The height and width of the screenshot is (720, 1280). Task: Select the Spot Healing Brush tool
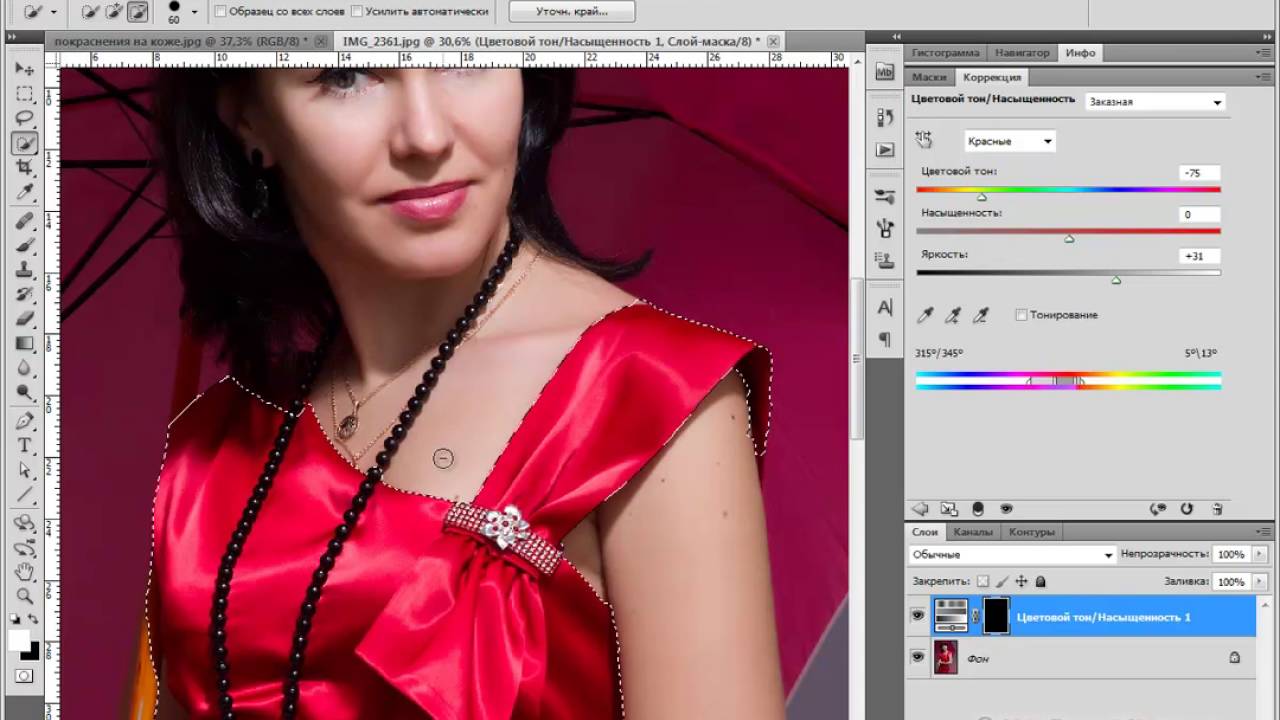tap(25, 221)
